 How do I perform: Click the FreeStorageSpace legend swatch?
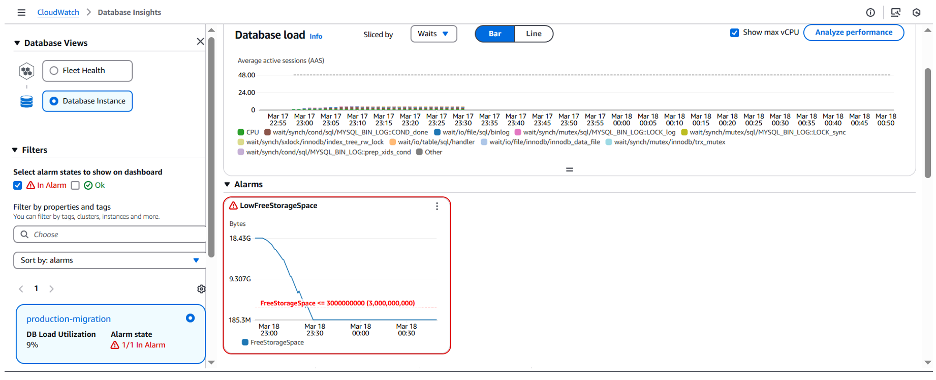(245, 342)
